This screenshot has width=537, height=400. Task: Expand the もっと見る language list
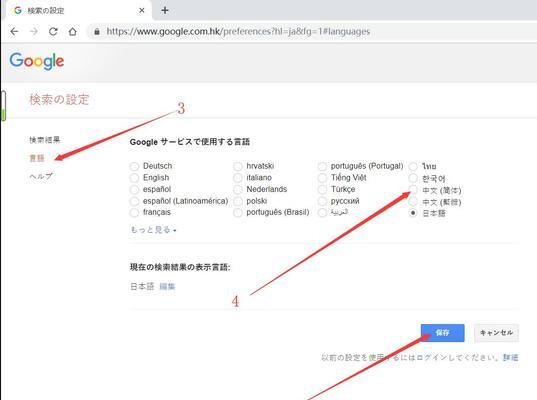[x=153, y=230]
